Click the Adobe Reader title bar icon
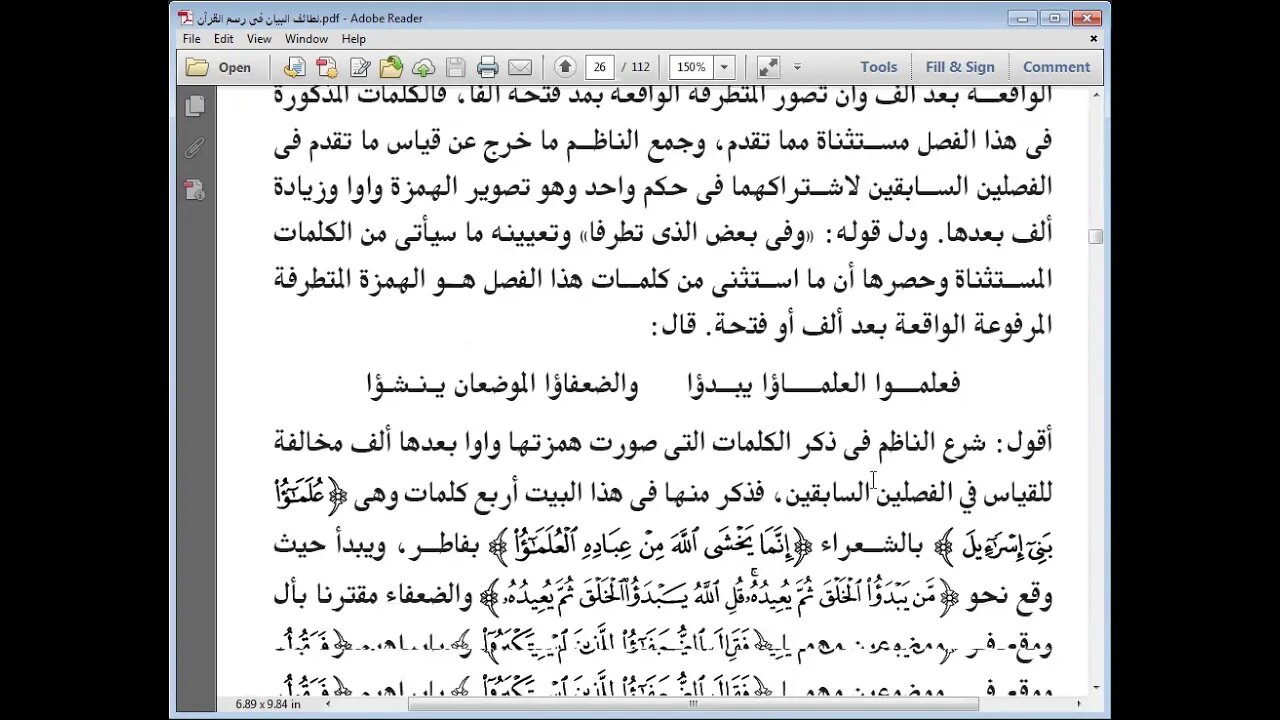This screenshot has width=1280, height=720. pos(185,18)
